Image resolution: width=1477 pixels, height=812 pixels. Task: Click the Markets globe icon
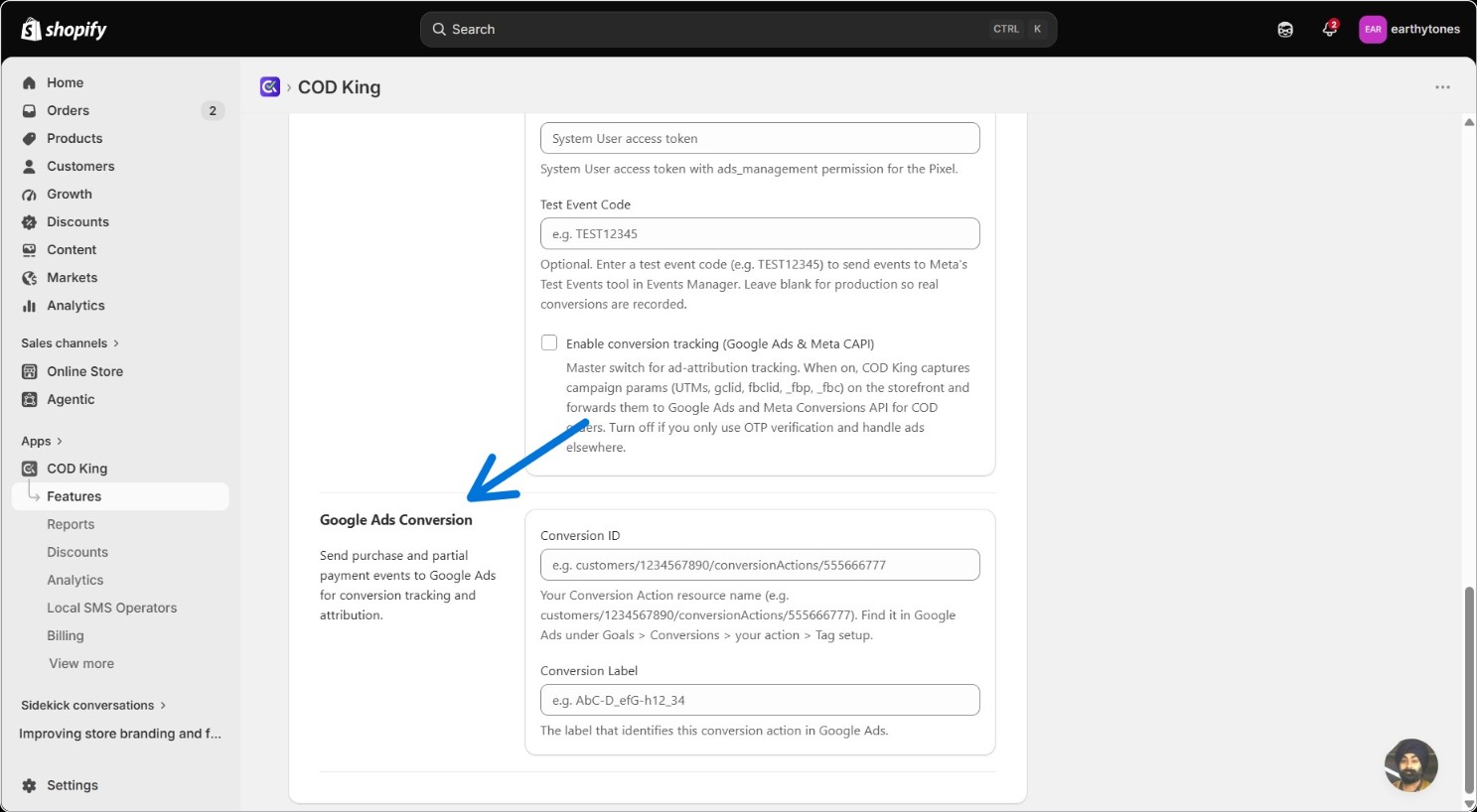tap(30, 278)
